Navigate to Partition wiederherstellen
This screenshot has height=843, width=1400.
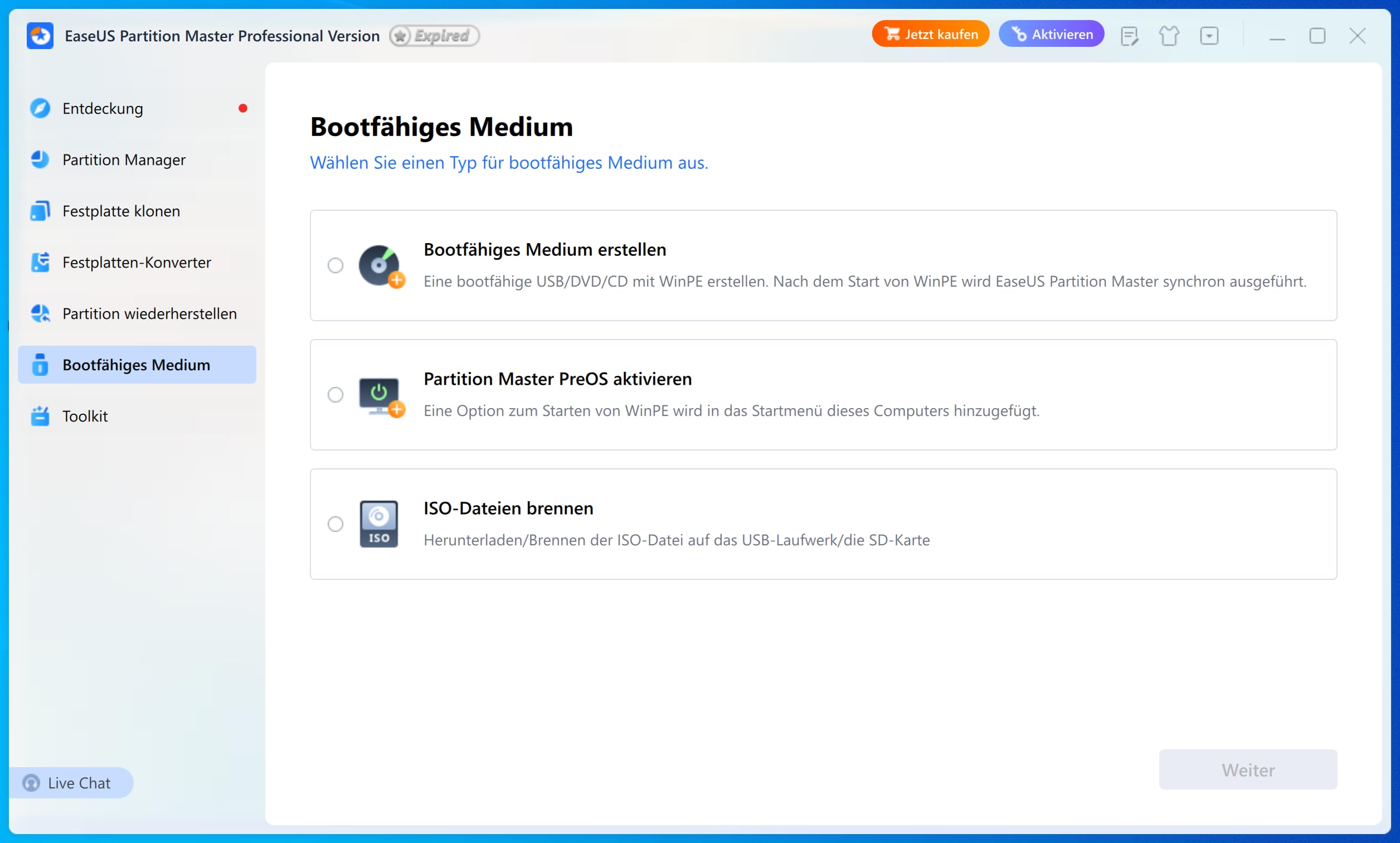pos(137,313)
